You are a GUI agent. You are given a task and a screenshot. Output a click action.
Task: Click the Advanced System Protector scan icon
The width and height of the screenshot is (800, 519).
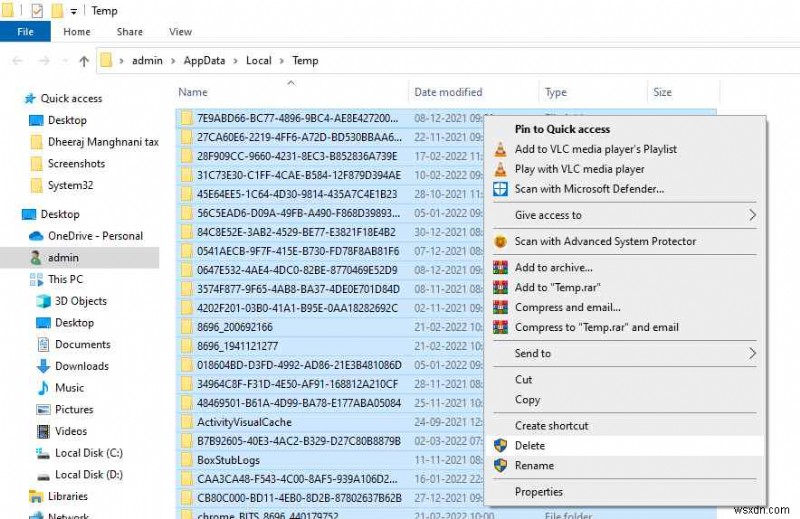[x=500, y=242]
